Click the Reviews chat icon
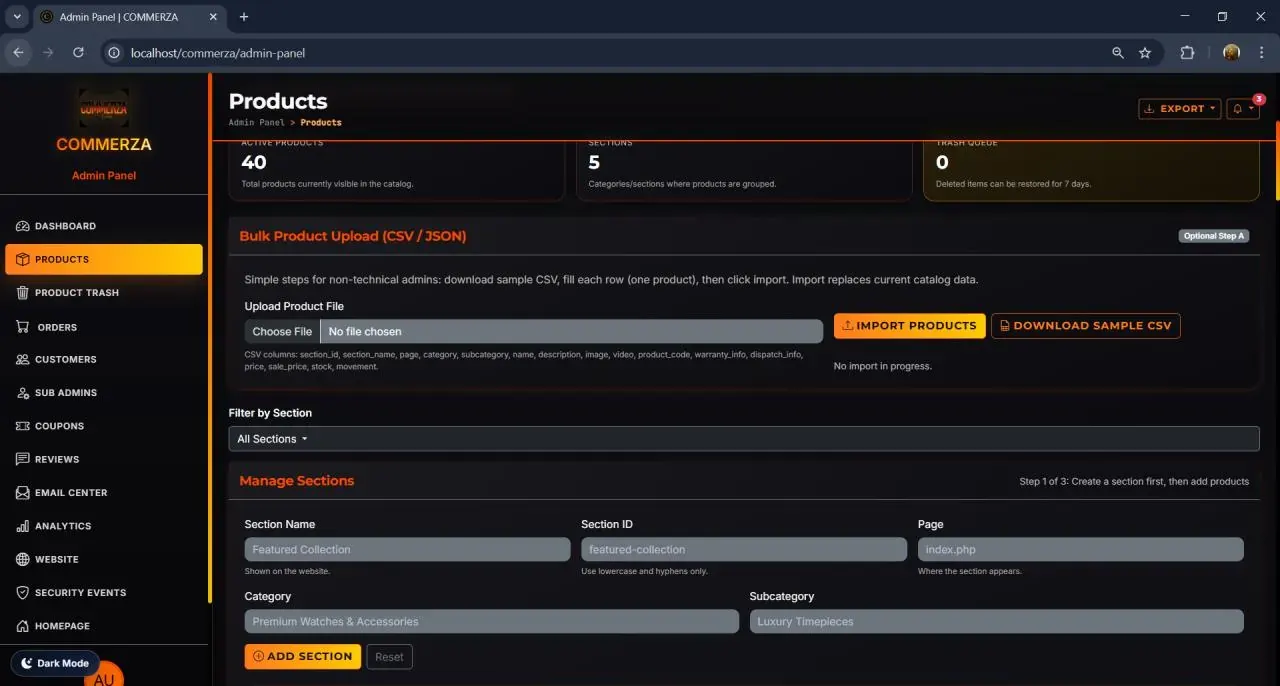This screenshot has width=1280, height=686. (23, 459)
